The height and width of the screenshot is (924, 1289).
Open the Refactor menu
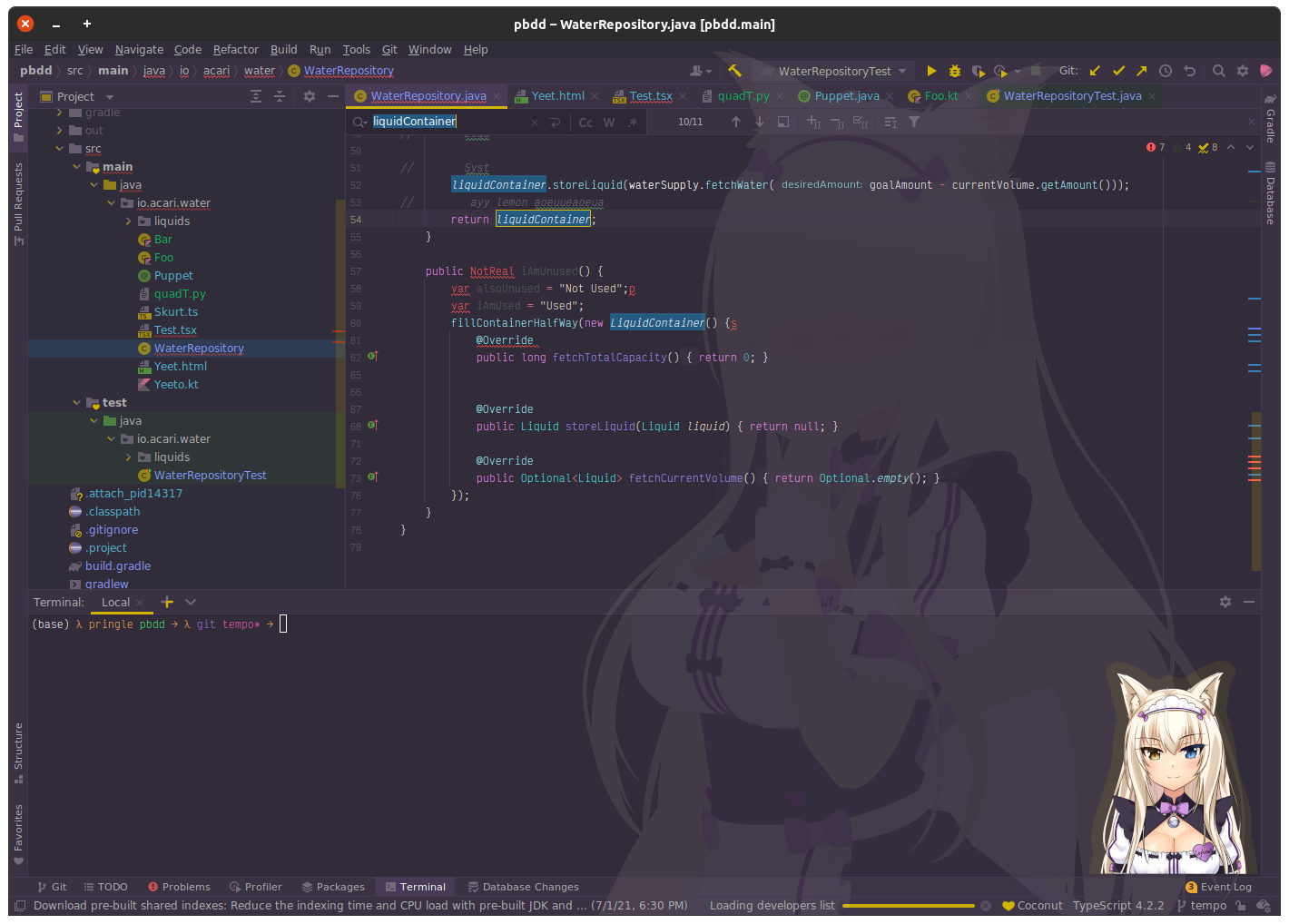click(236, 49)
